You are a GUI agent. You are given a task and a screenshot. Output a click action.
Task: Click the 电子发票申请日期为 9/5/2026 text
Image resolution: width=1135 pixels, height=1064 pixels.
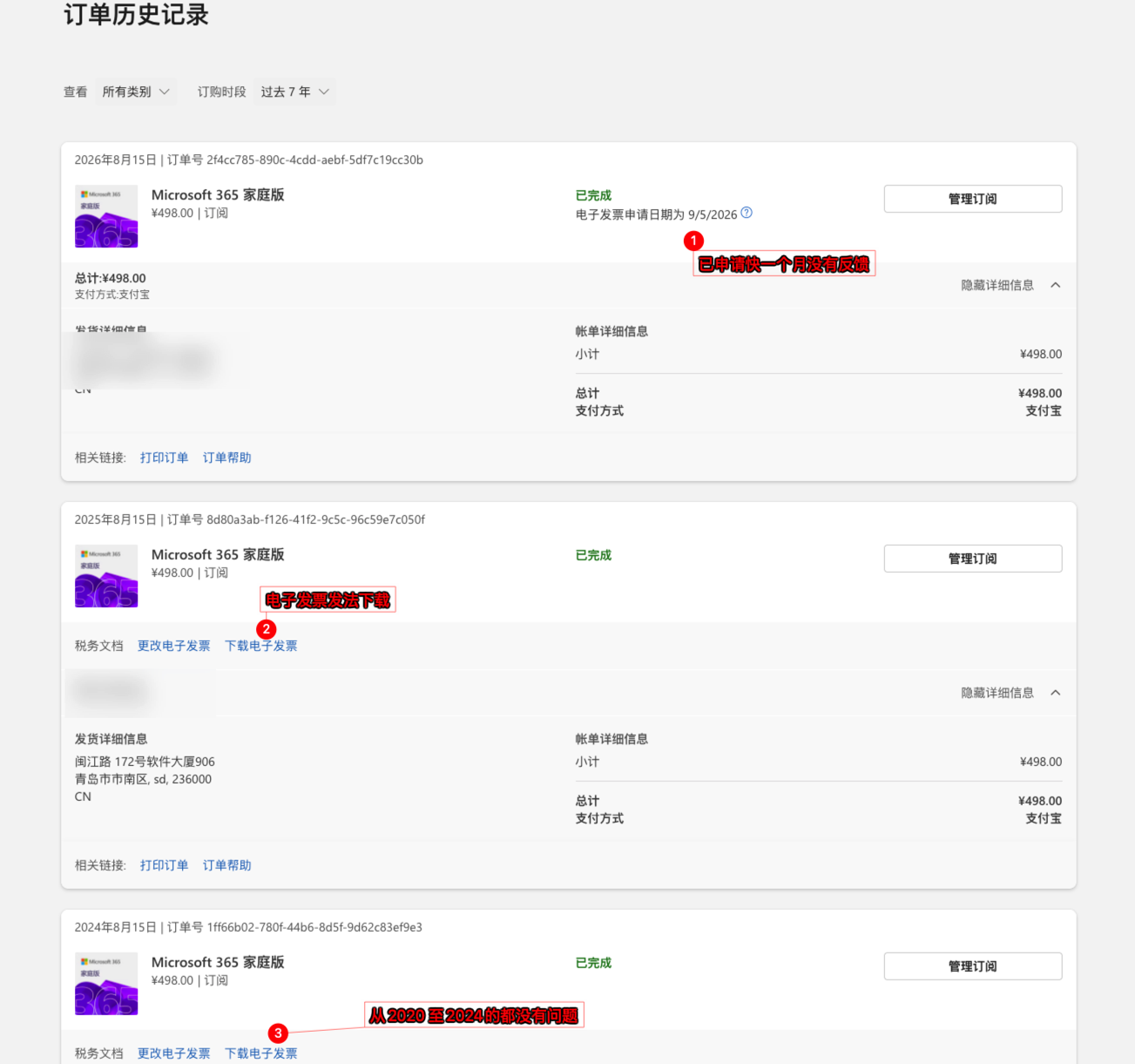[657, 214]
